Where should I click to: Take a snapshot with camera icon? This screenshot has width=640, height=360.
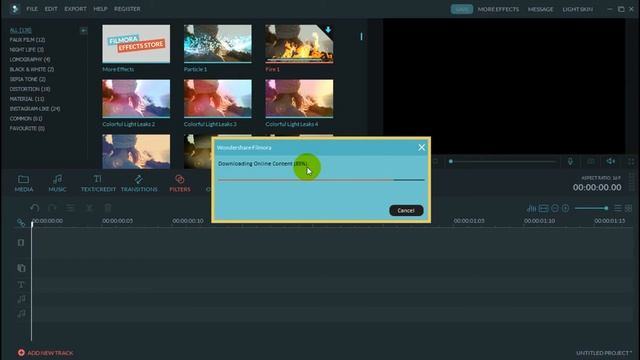pos(591,162)
